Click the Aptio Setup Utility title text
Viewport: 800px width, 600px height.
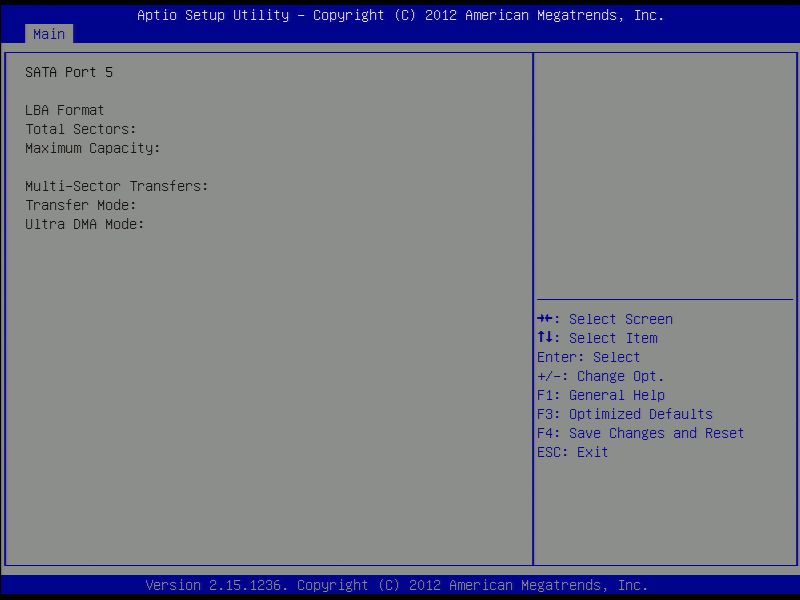coord(401,15)
